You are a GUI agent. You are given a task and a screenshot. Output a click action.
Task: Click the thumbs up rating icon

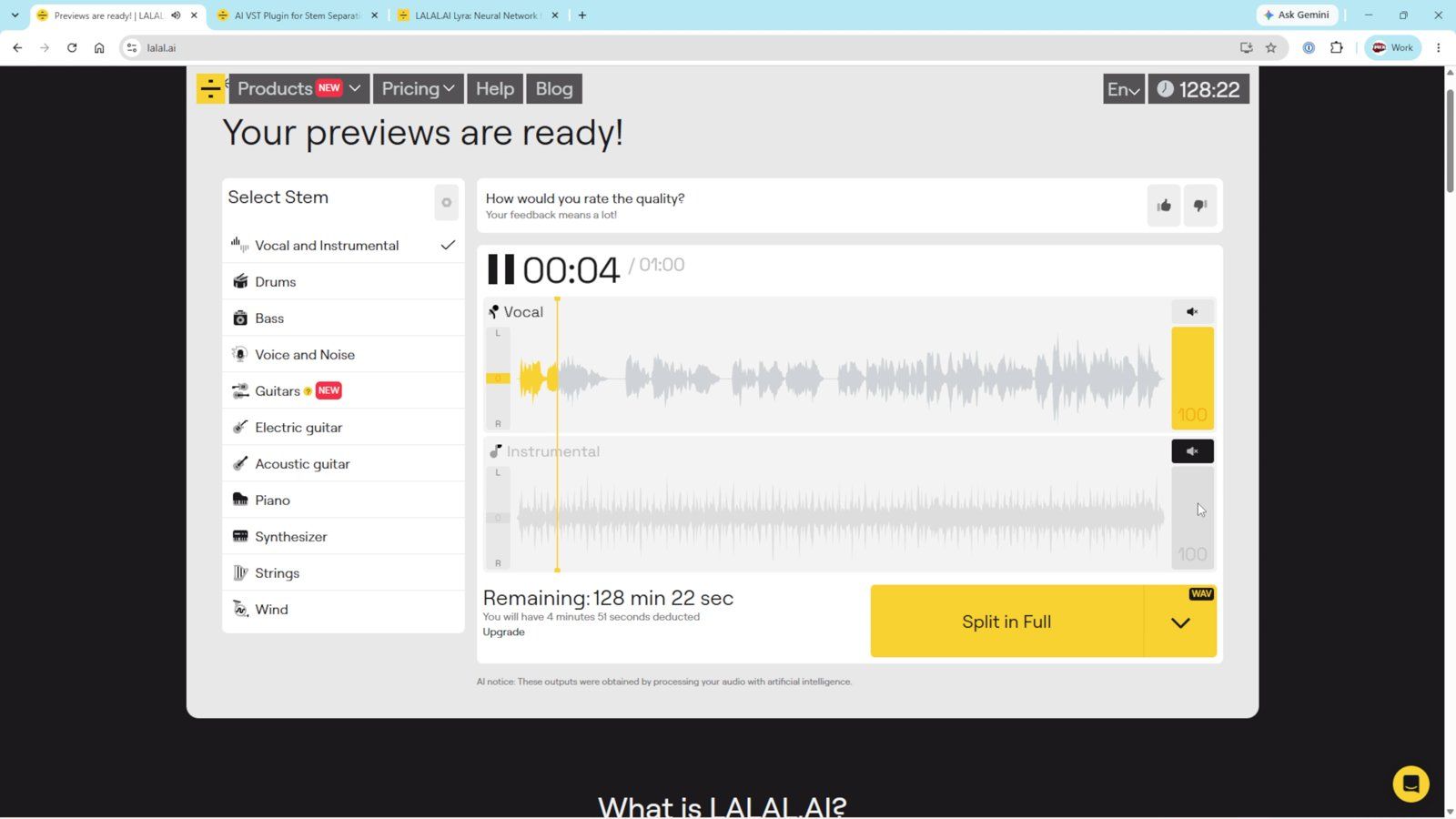coord(1164,206)
